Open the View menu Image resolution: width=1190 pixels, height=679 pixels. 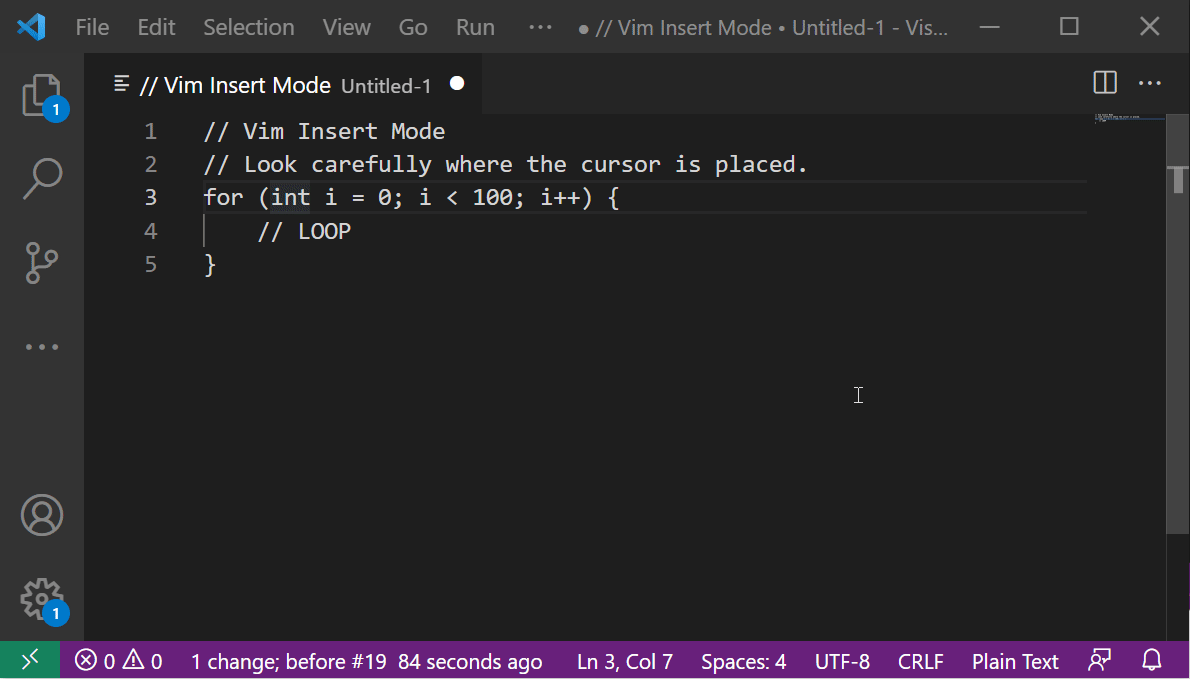tap(347, 27)
